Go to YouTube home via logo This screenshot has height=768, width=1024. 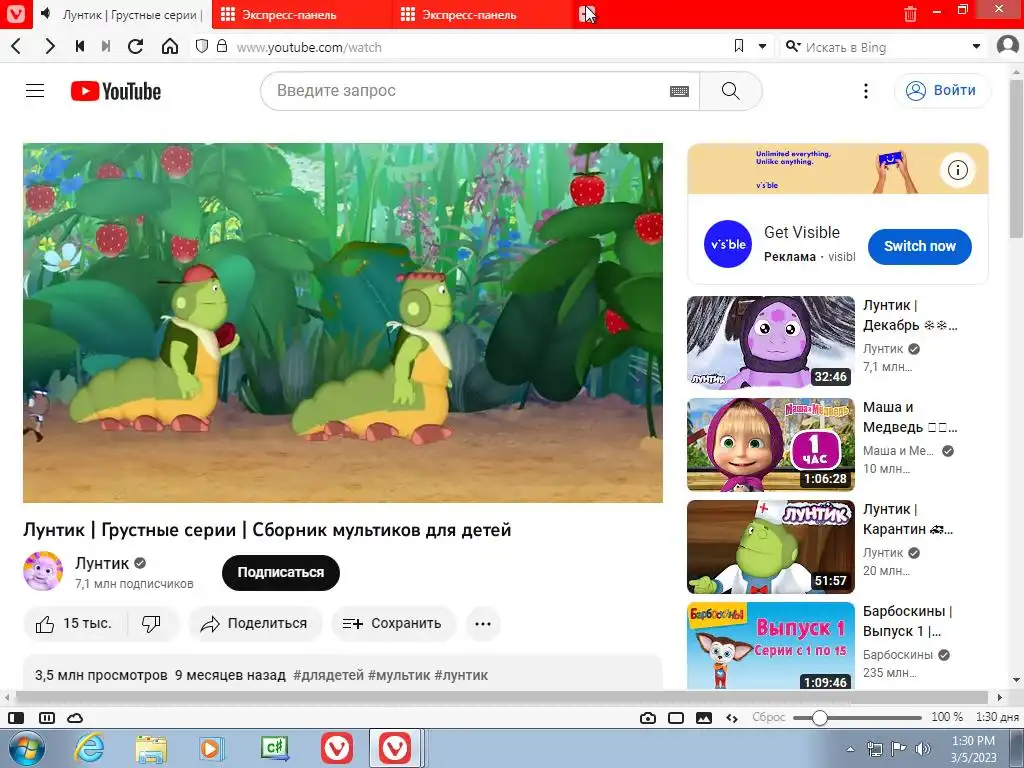(x=116, y=91)
